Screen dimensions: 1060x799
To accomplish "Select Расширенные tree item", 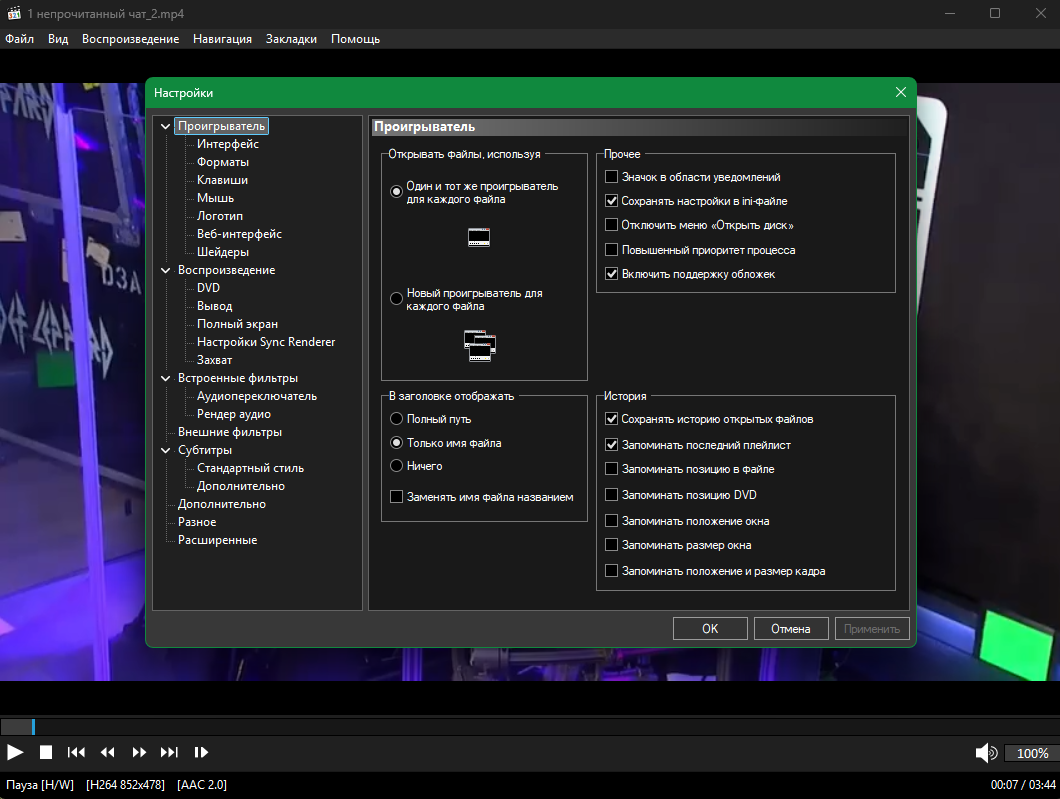I will pyautogui.click(x=218, y=540).
